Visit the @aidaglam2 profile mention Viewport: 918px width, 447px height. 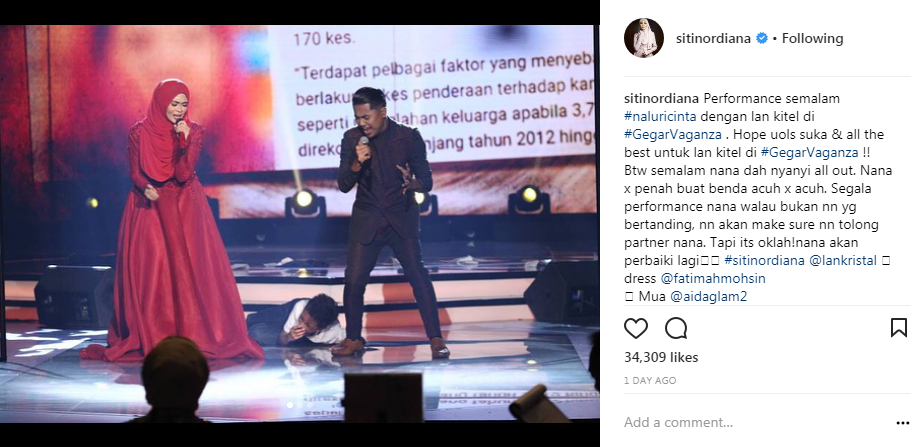[708, 297]
